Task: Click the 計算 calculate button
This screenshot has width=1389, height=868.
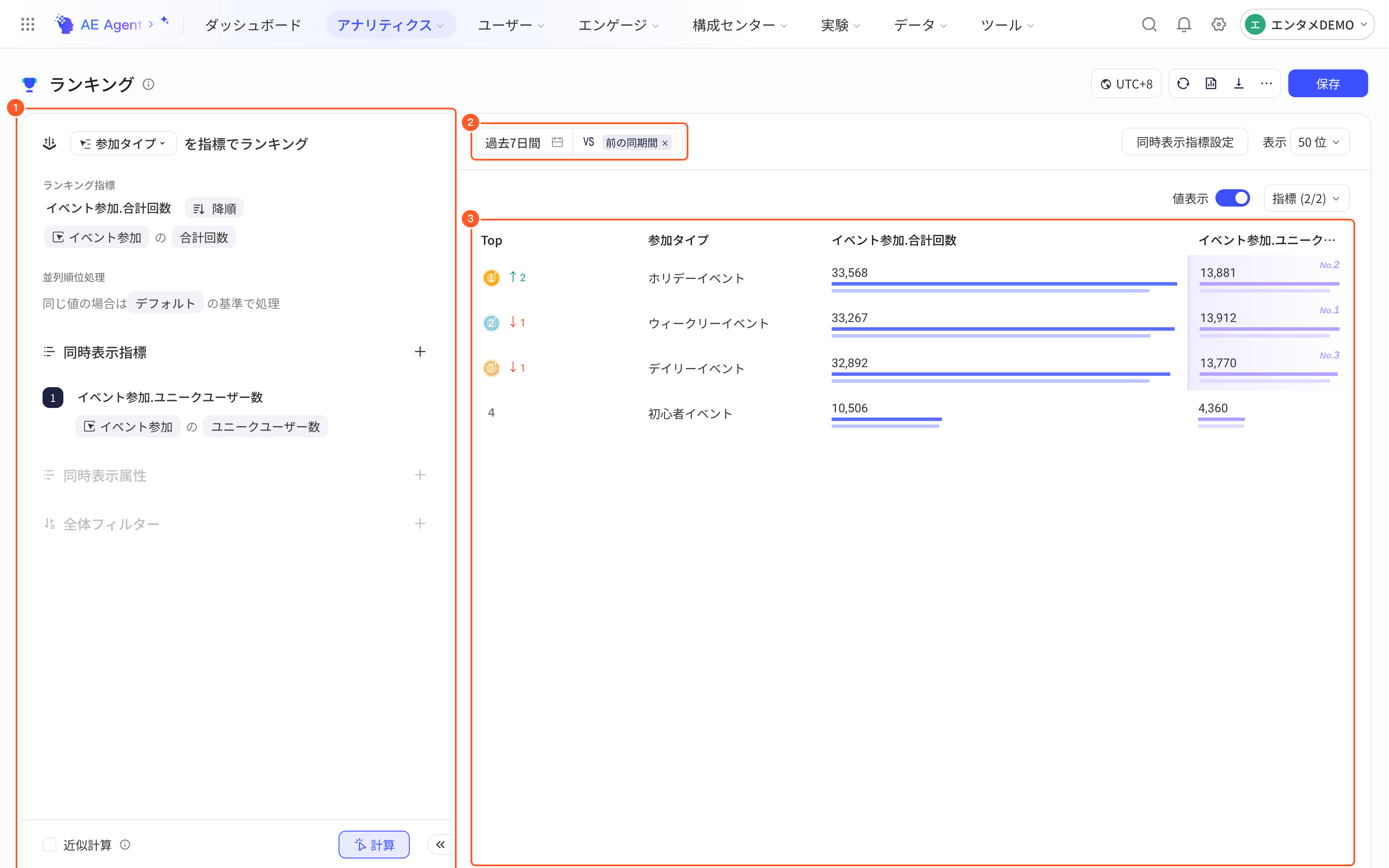Action: pos(374,845)
